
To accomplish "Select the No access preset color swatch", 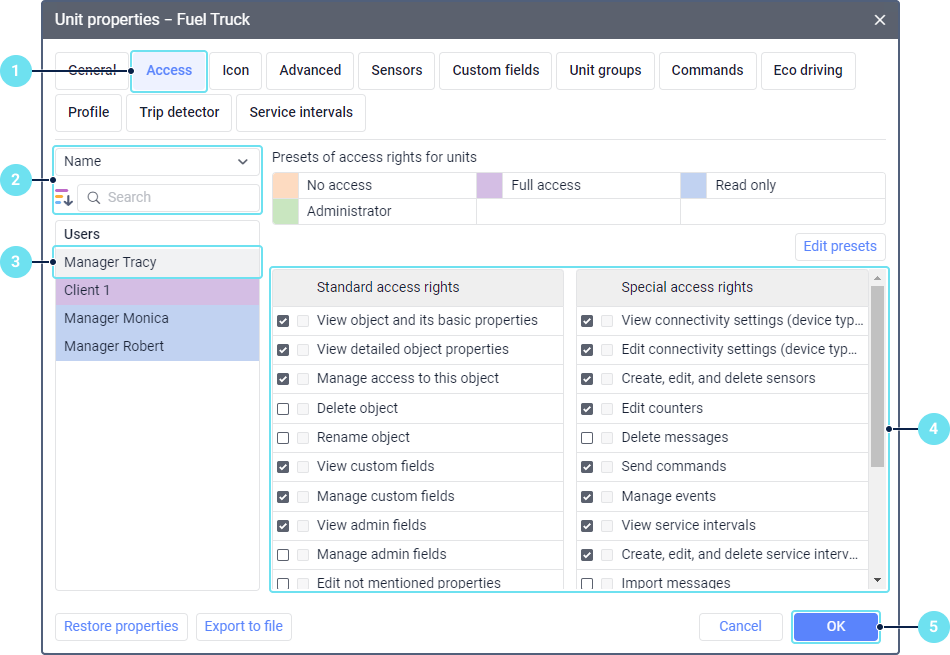I will pyautogui.click(x=286, y=185).
